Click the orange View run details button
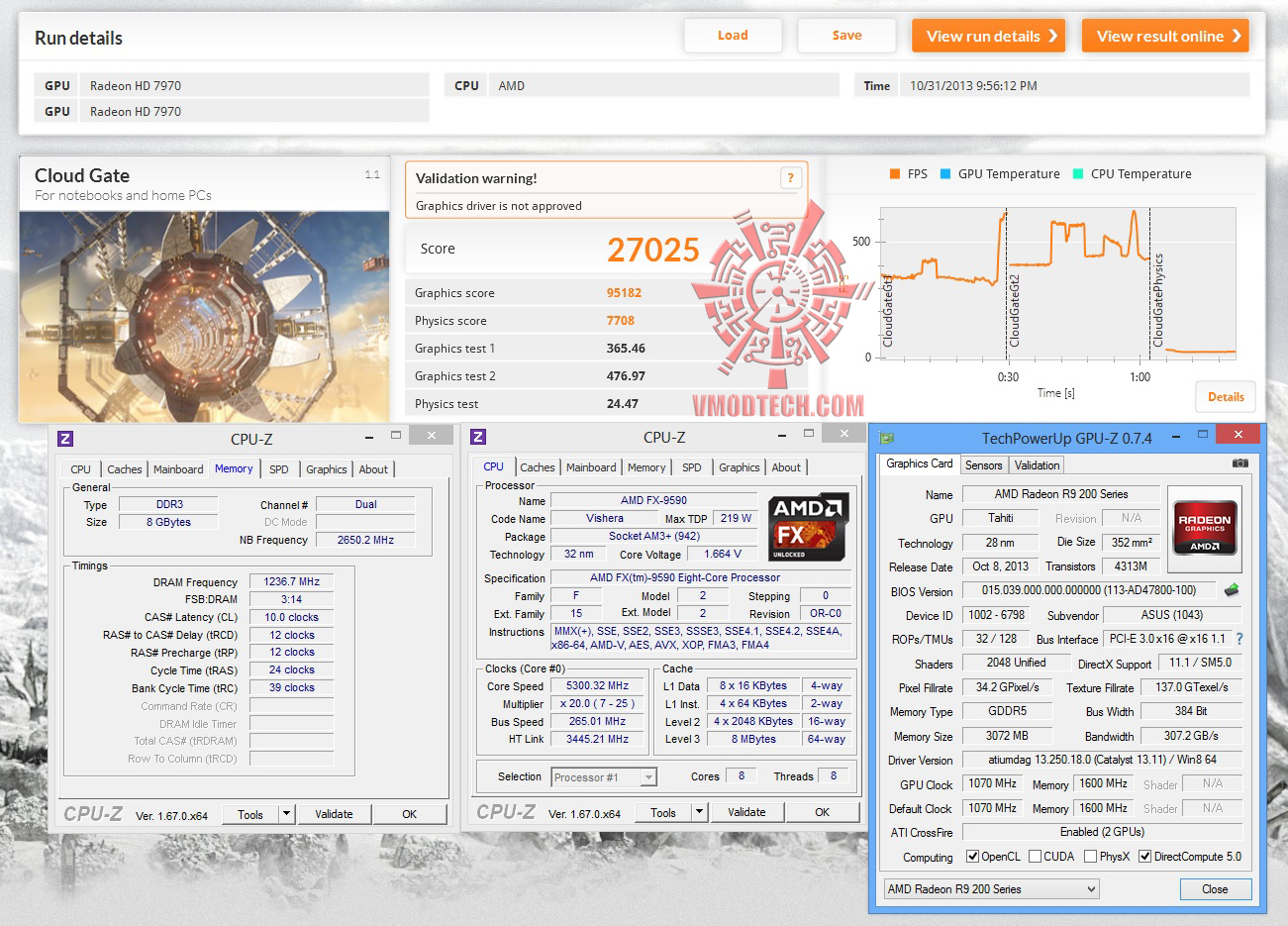This screenshot has height=926, width=1288. coord(989,36)
